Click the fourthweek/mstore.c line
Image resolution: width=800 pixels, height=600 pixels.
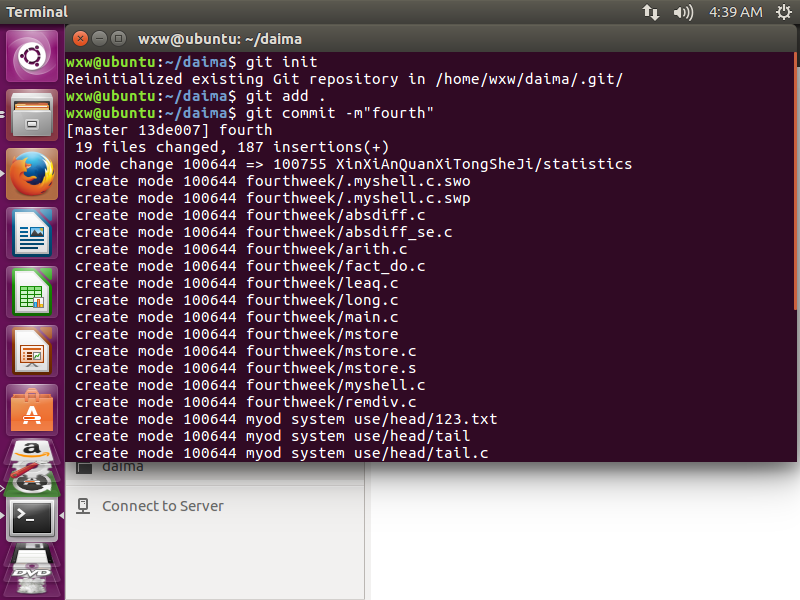click(245, 351)
